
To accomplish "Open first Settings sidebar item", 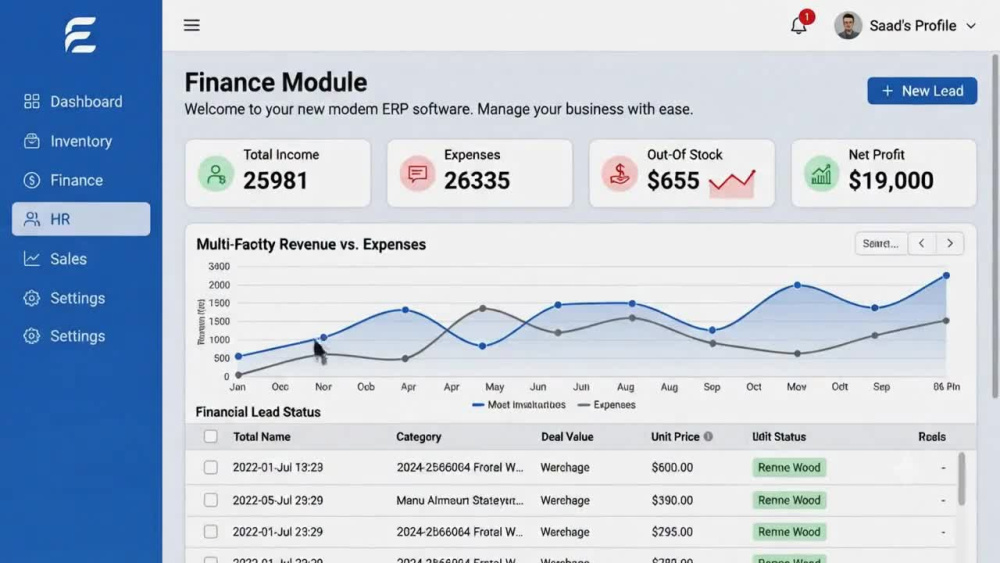I will pos(81,298).
